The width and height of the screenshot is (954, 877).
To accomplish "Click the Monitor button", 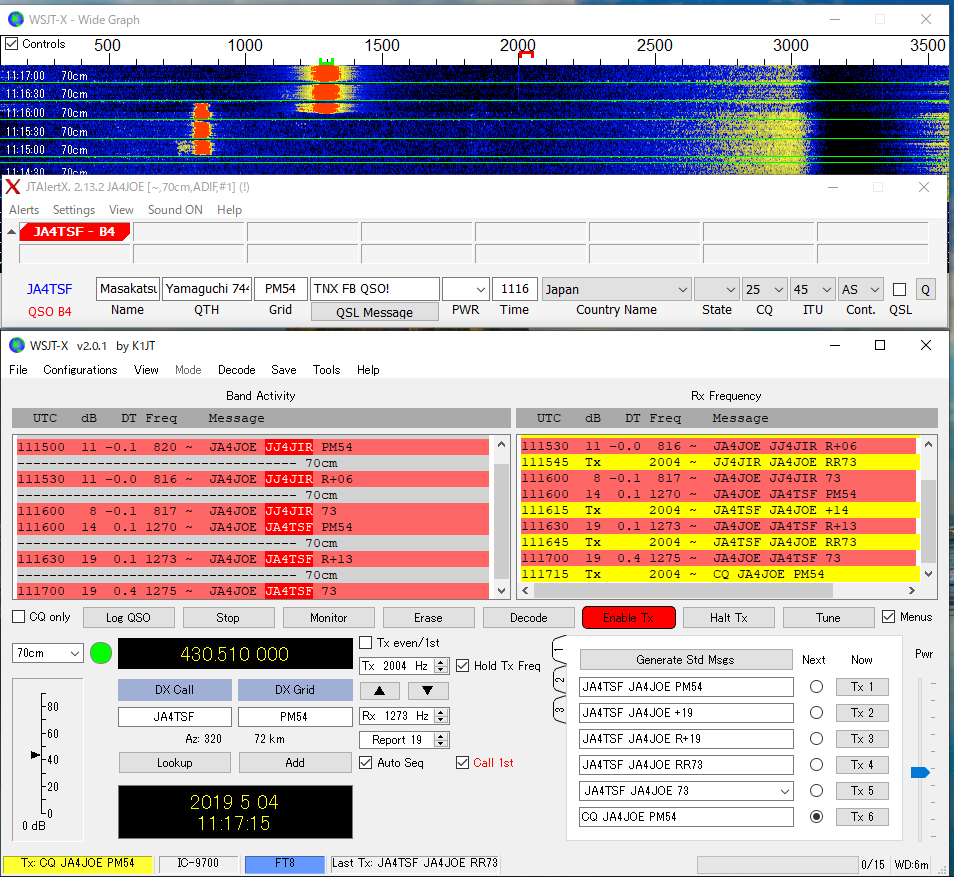I will tap(329, 618).
